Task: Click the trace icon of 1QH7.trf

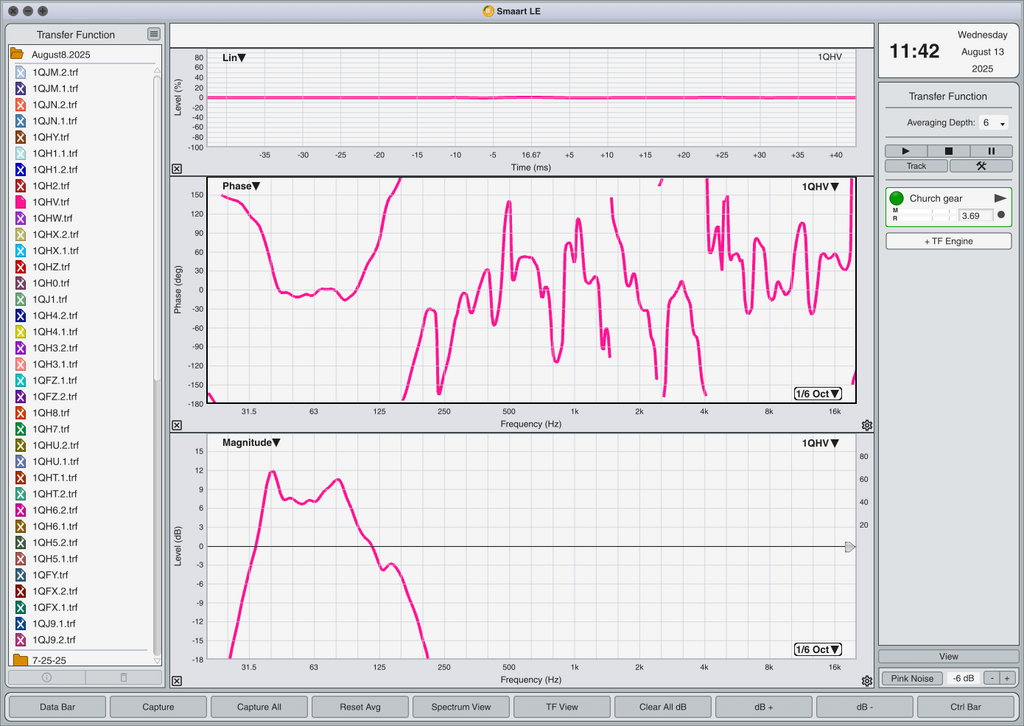Action: coord(20,429)
